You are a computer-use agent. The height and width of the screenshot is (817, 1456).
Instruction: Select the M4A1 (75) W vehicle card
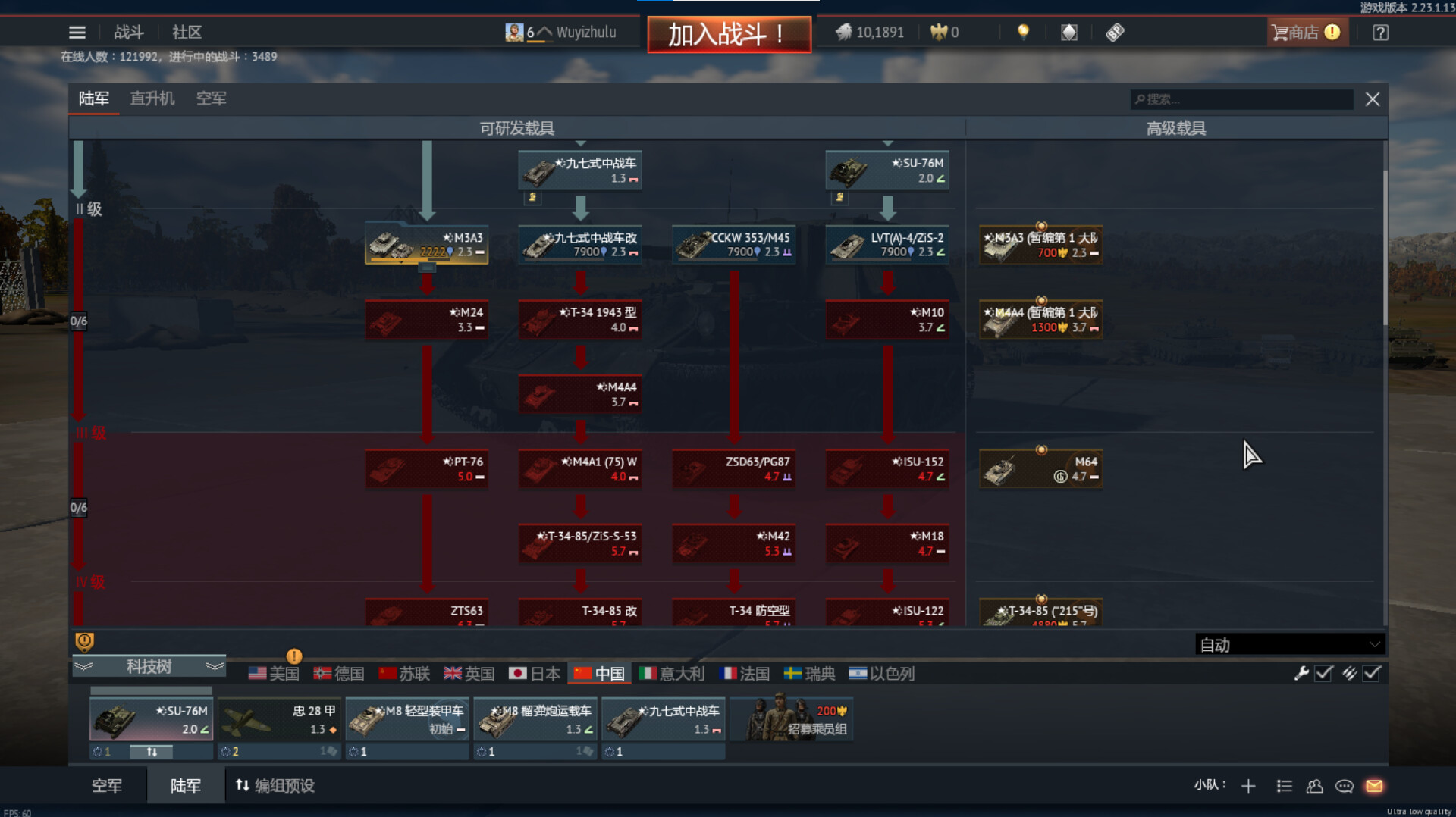click(x=580, y=468)
